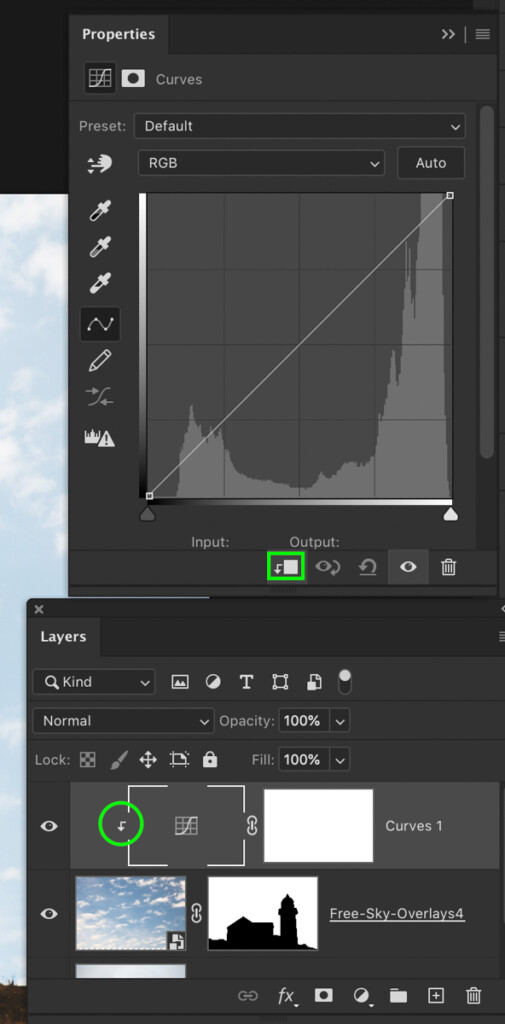Open the Preset dropdown showing Default
Screen dimensions: 505x1024
(x=300, y=126)
